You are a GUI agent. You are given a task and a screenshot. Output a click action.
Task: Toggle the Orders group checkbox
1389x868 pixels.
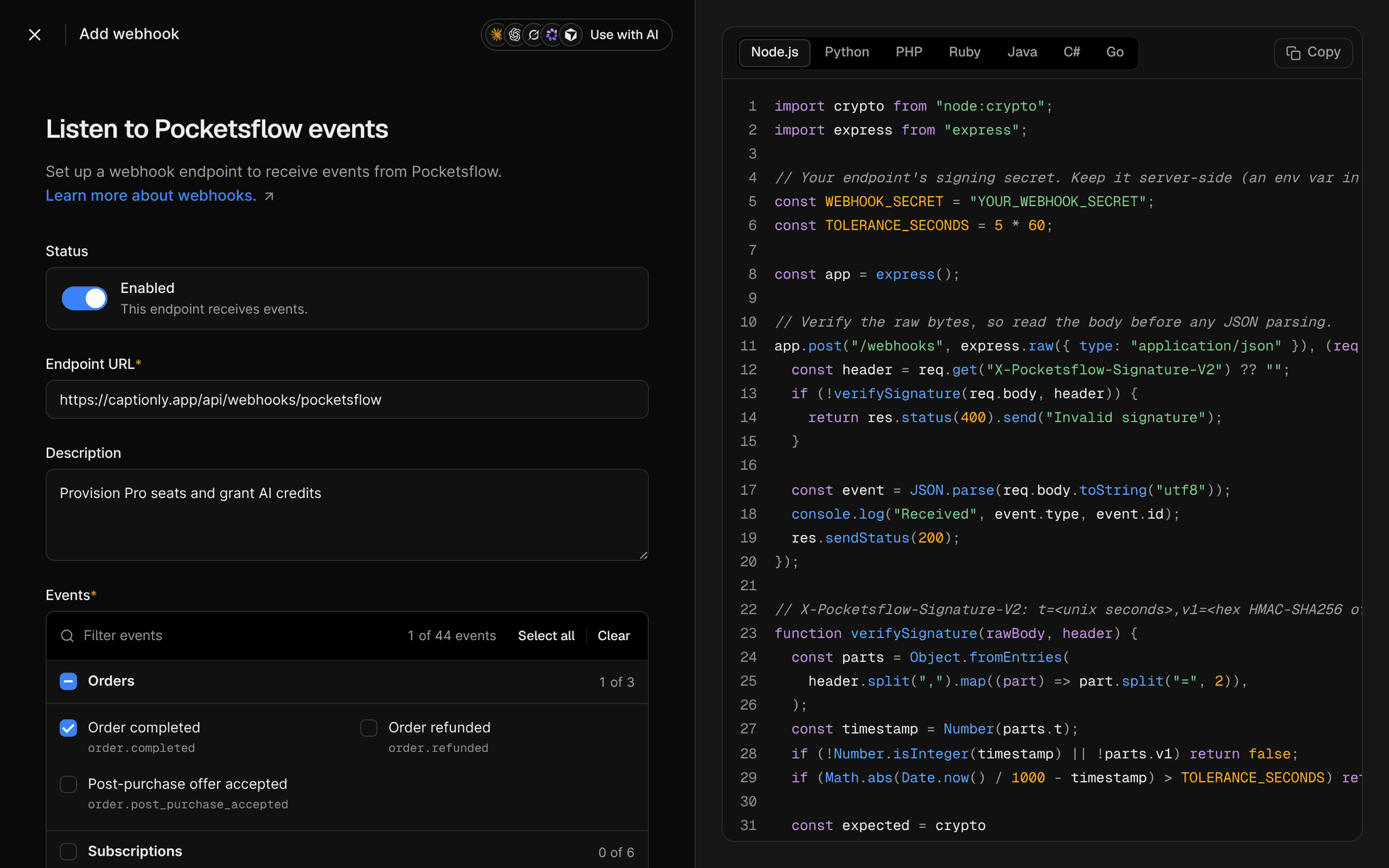pos(69,681)
